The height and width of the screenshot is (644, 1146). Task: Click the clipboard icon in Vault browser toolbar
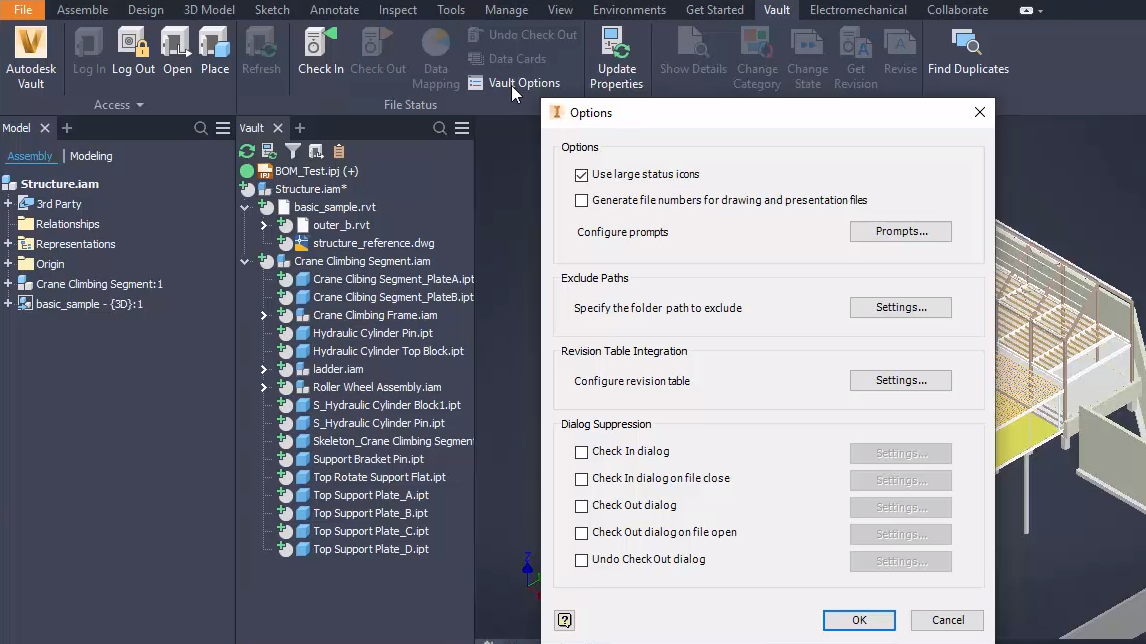[x=338, y=151]
